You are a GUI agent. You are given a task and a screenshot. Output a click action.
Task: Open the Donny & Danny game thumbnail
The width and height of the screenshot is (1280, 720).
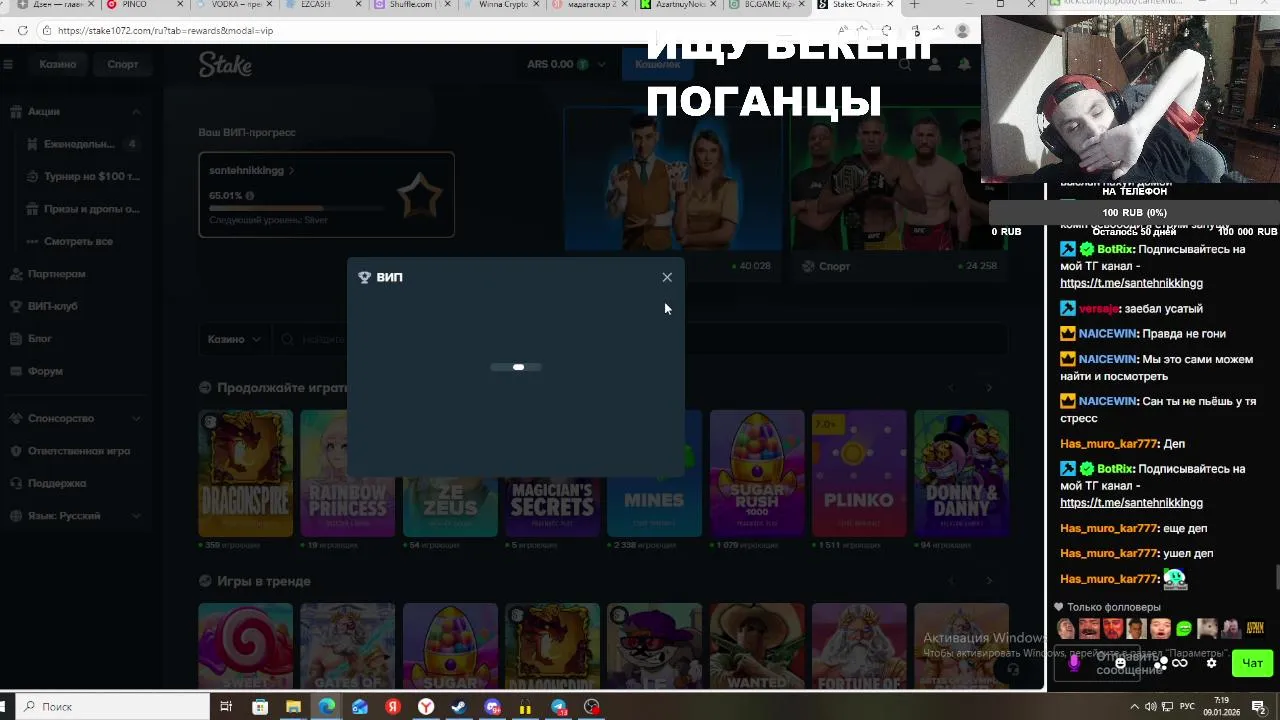(961, 473)
